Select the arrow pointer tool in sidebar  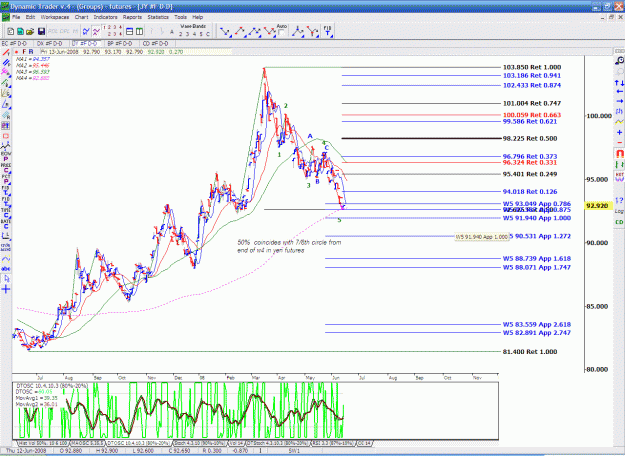point(6,279)
